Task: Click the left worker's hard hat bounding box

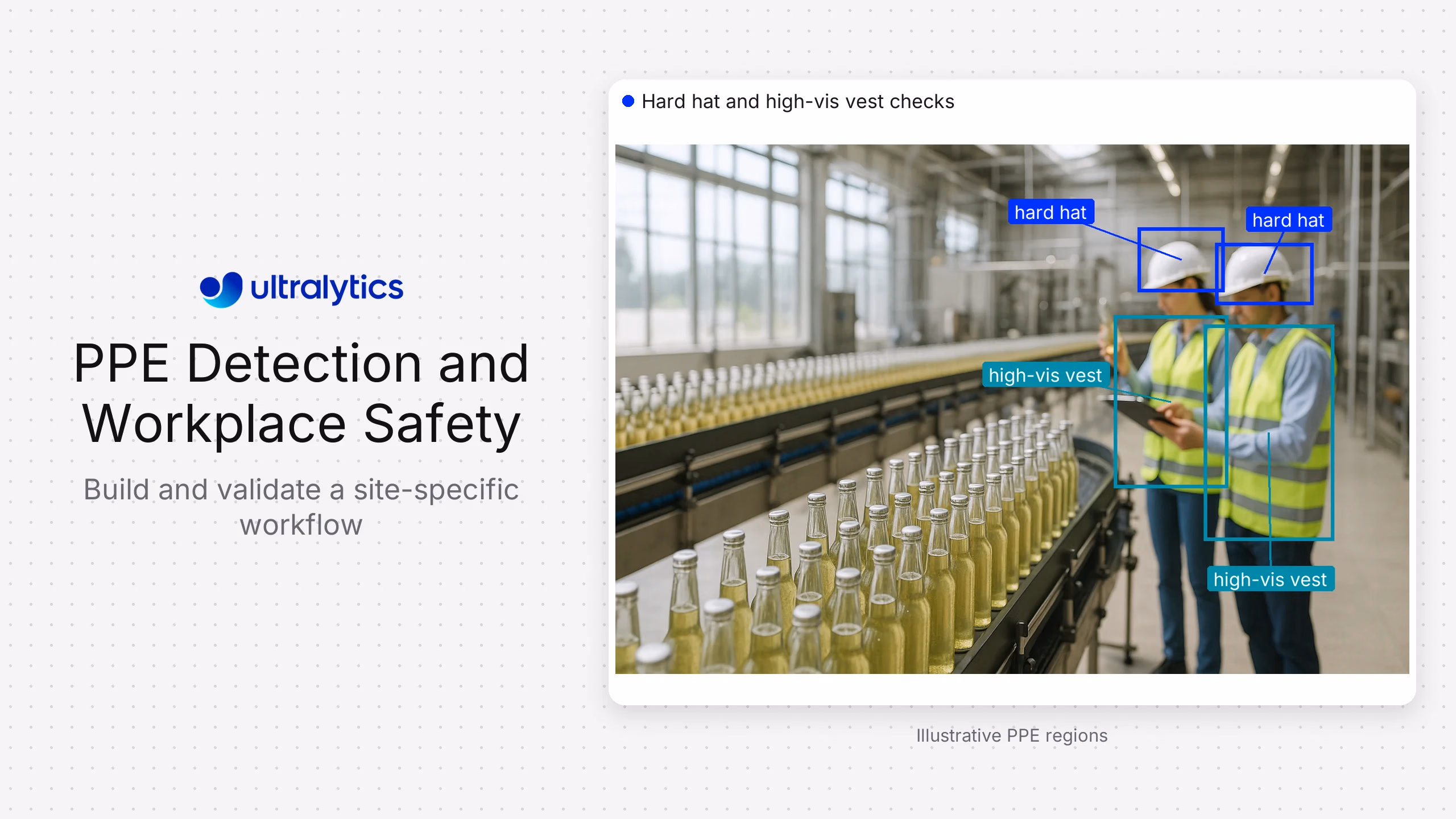Action: (x=1181, y=259)
